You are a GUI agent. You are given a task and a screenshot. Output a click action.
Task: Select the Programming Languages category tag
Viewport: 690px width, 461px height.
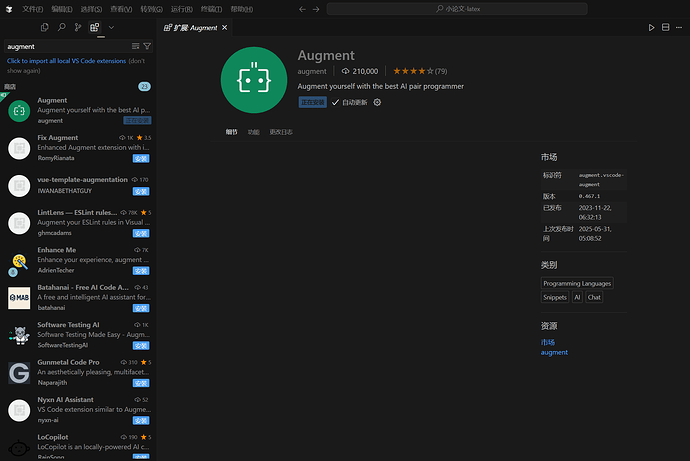pyautogui.click(x=577, y=283)
